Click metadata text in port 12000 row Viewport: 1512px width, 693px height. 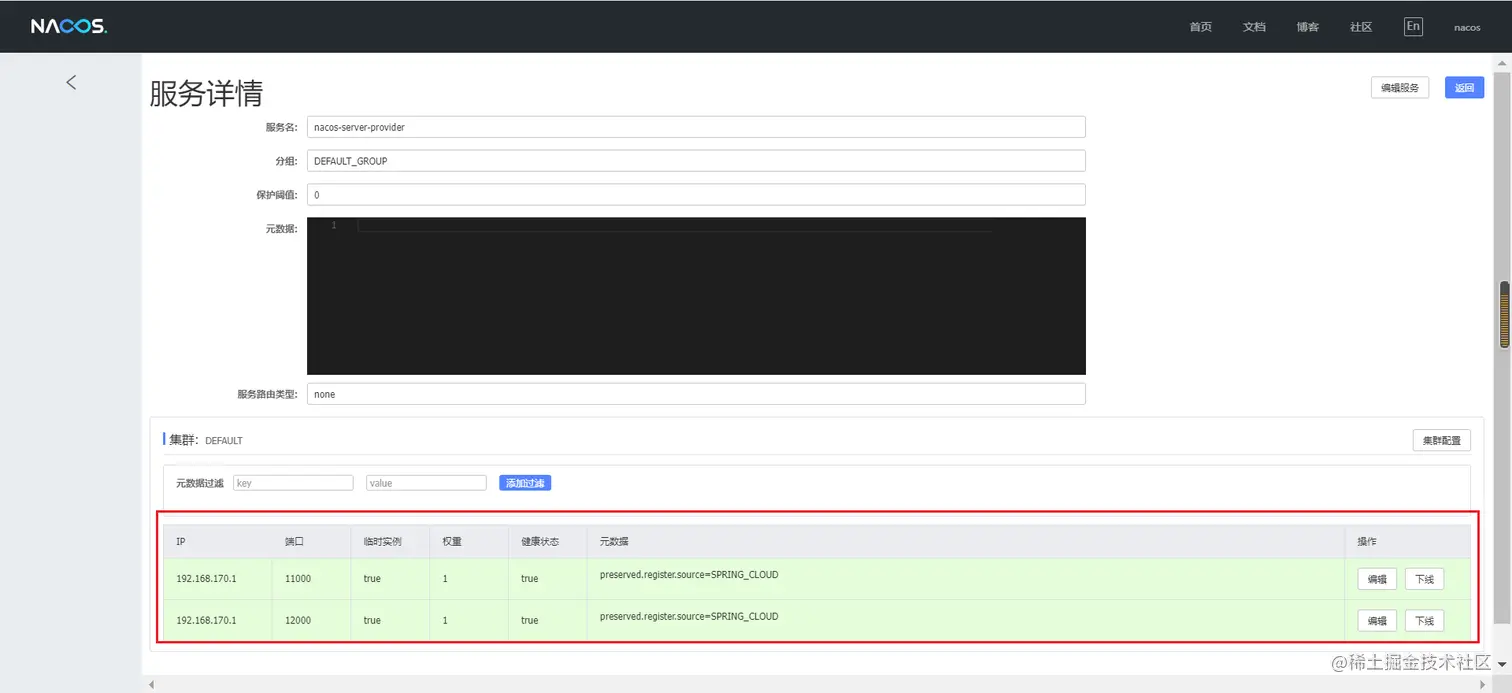click(689, 617)
